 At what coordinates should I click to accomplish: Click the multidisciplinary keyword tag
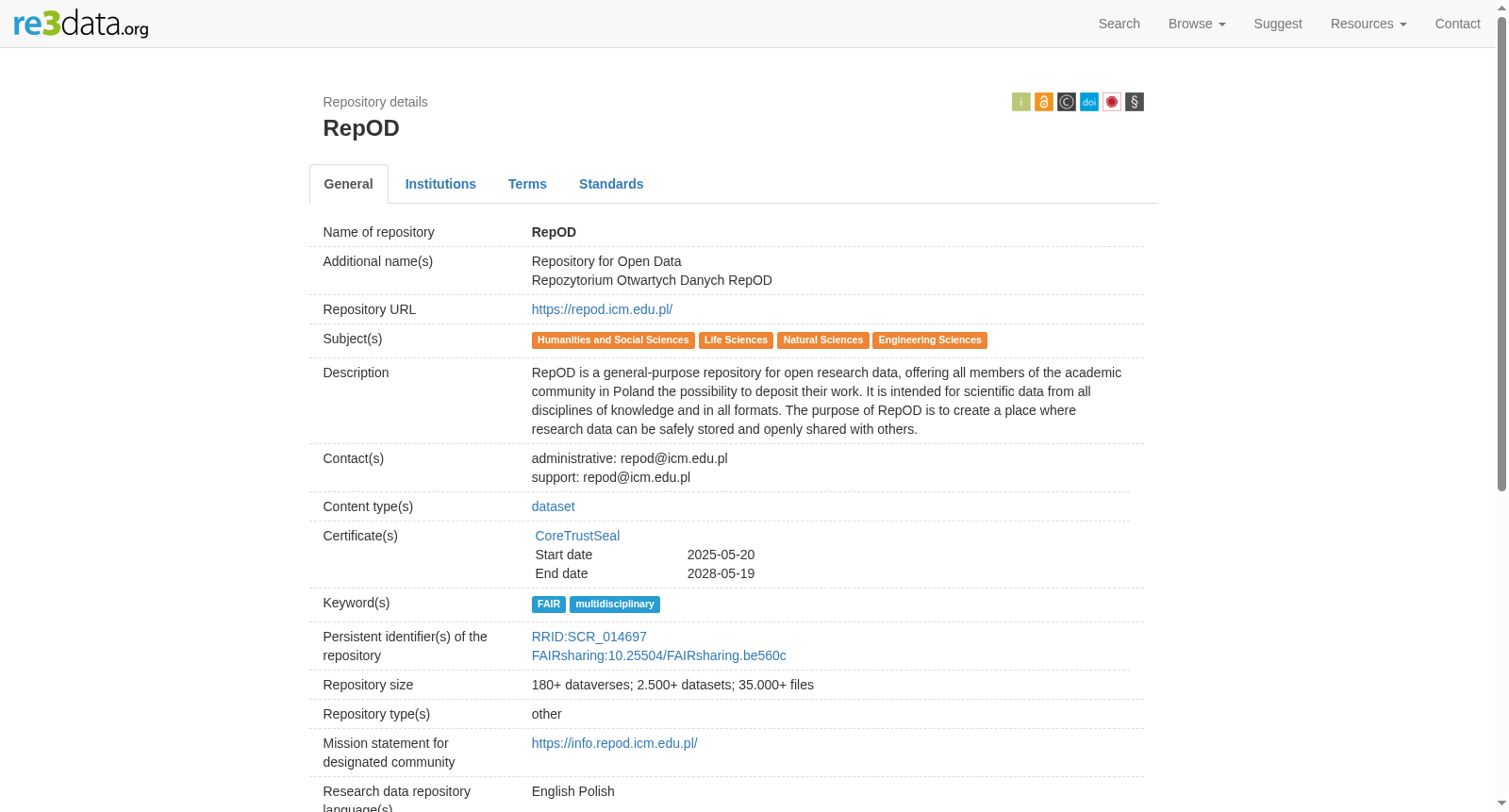(x=615, y=605)
